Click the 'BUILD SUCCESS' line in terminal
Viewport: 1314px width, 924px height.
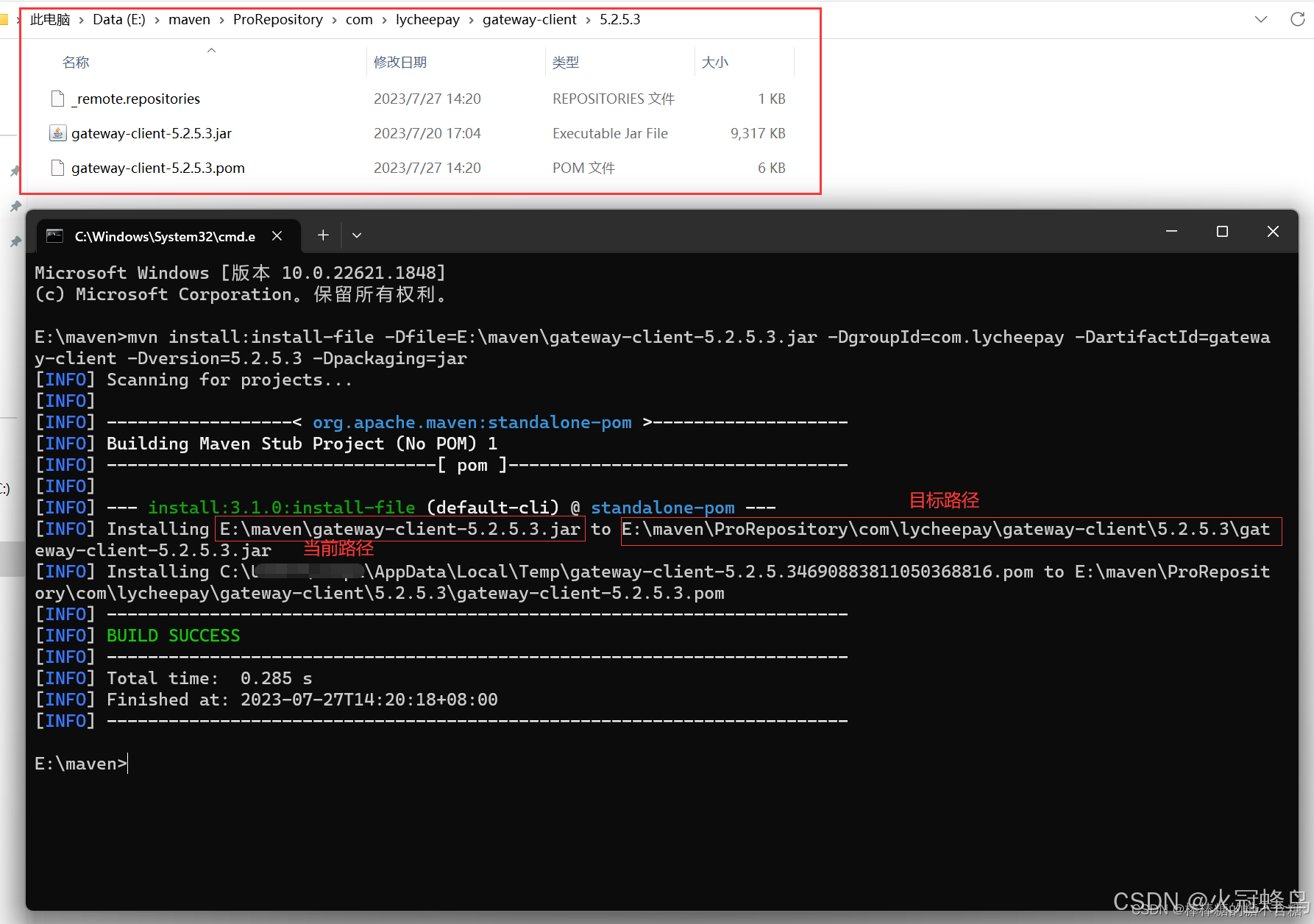tap(174, 636)
